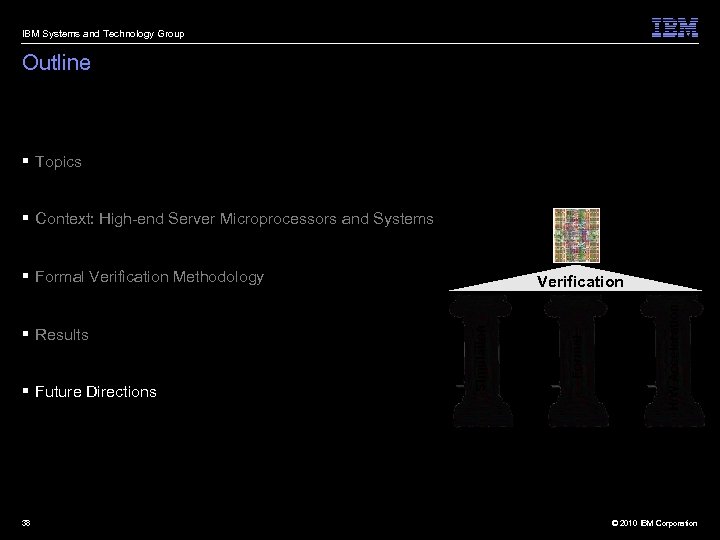Select the middle pillar under Verification
The image size is (720, 540).
click(576, 361)
